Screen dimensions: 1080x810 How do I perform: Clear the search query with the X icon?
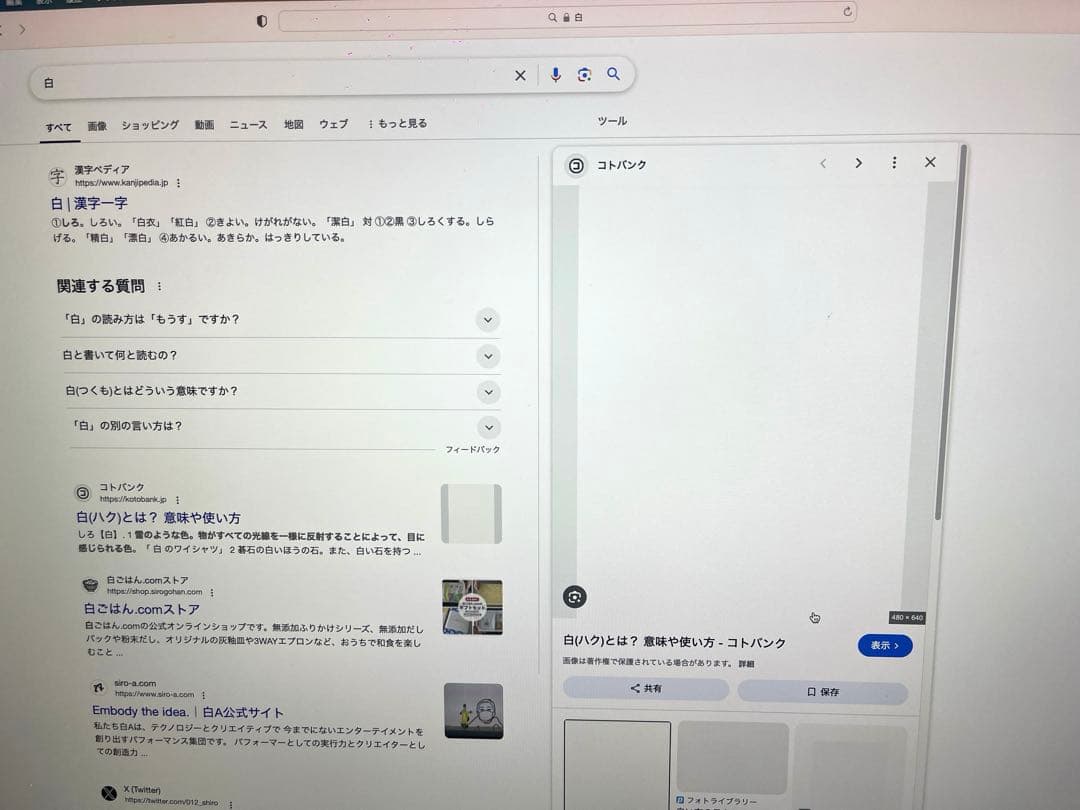[x=520, y=75]
